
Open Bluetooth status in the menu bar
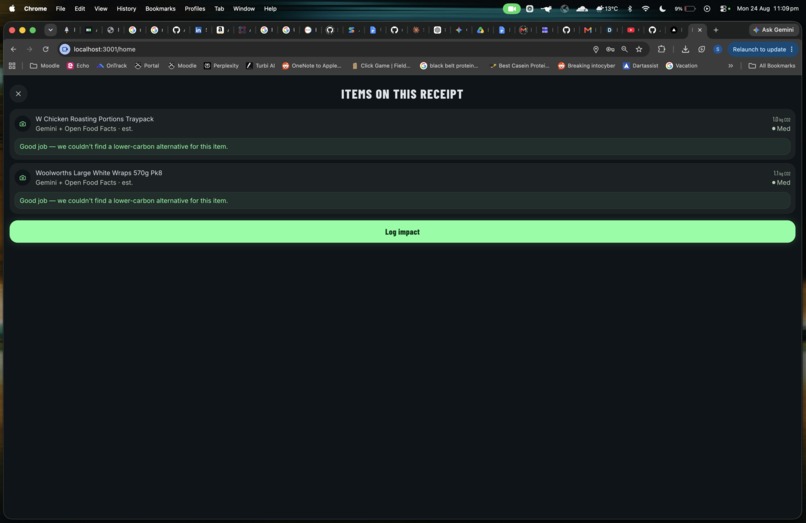coord(630,9)
